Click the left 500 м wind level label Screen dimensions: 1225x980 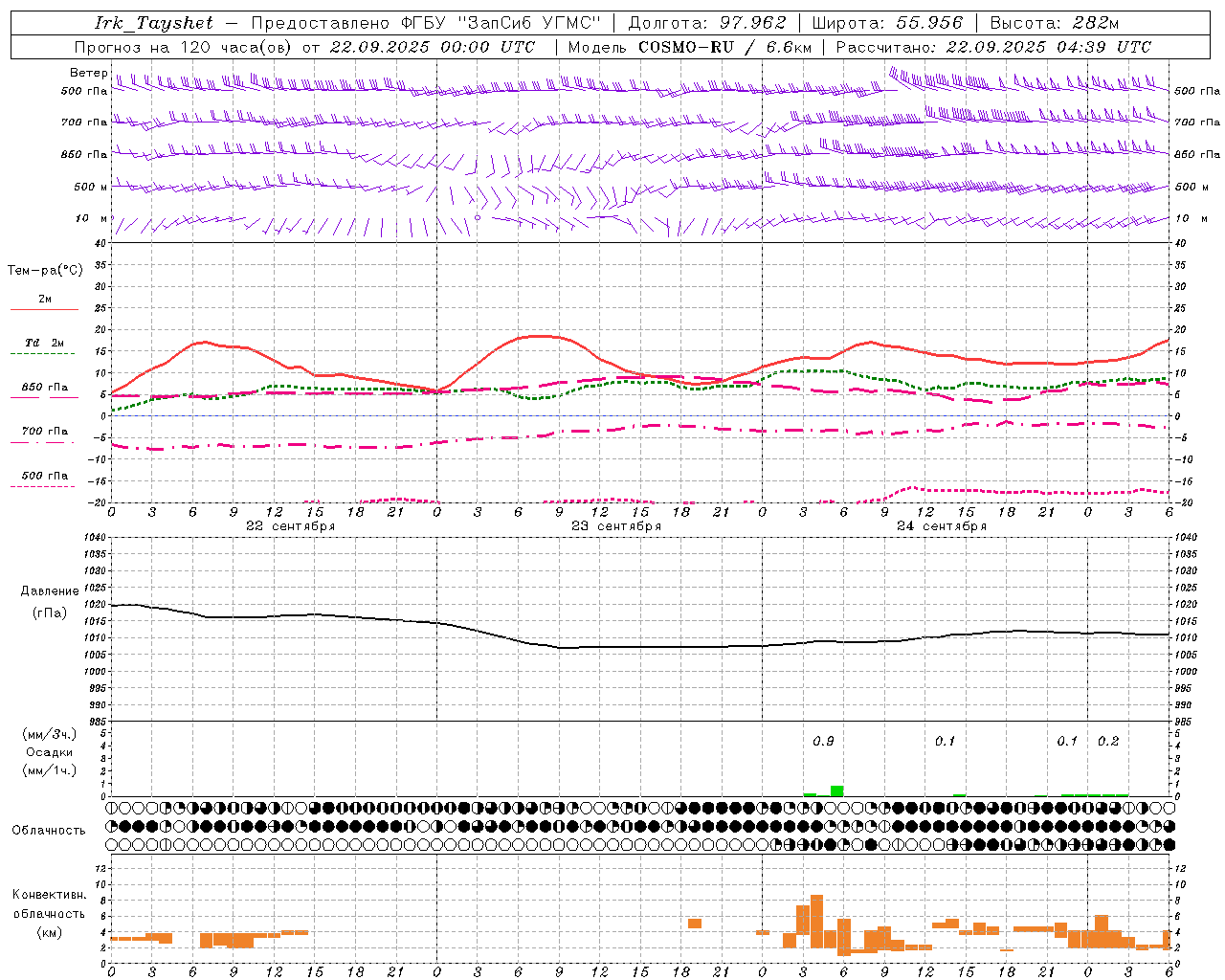tap(91, 187)
